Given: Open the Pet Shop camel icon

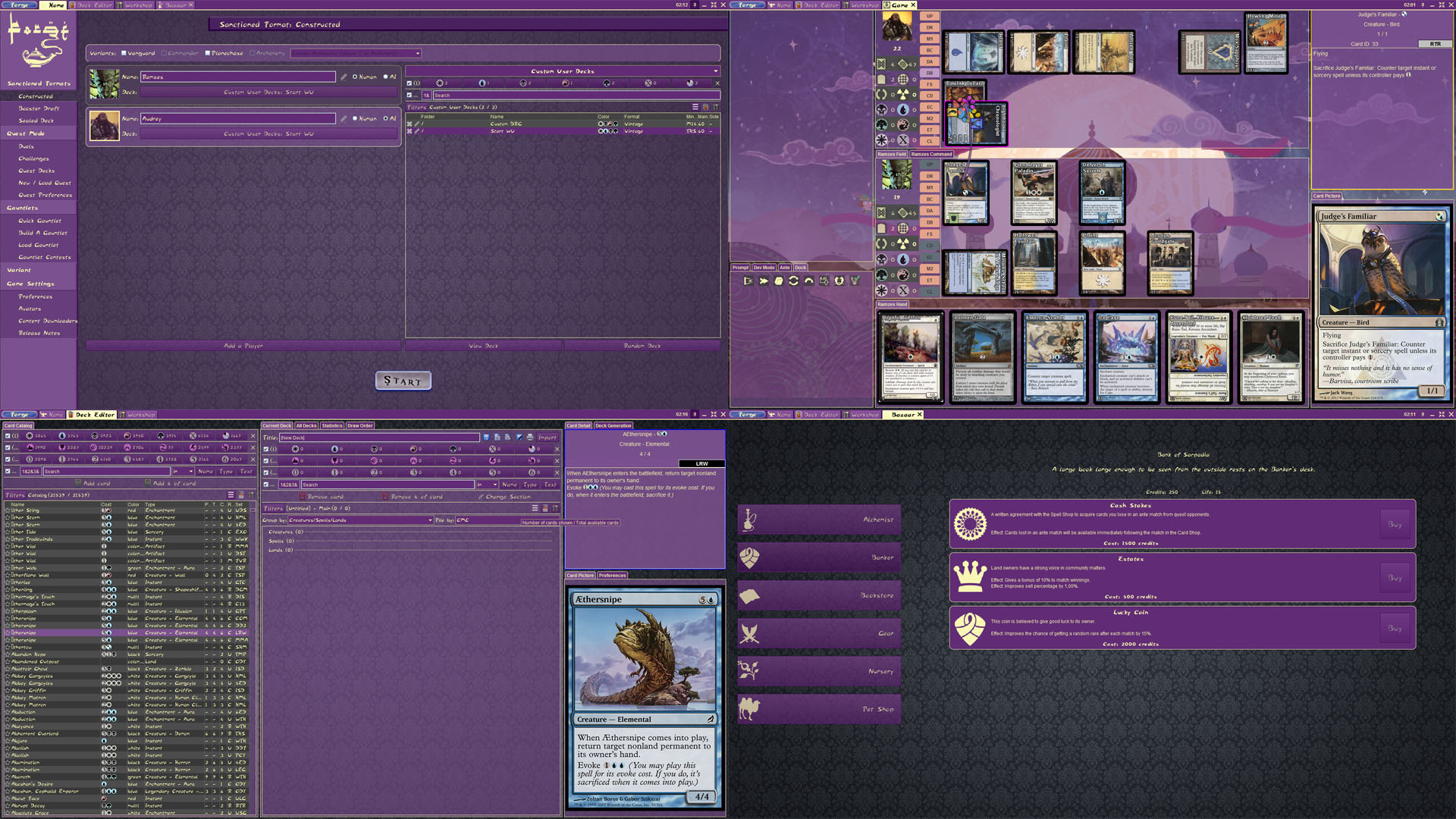Looking at the screenshot, I should coord(749,709).
